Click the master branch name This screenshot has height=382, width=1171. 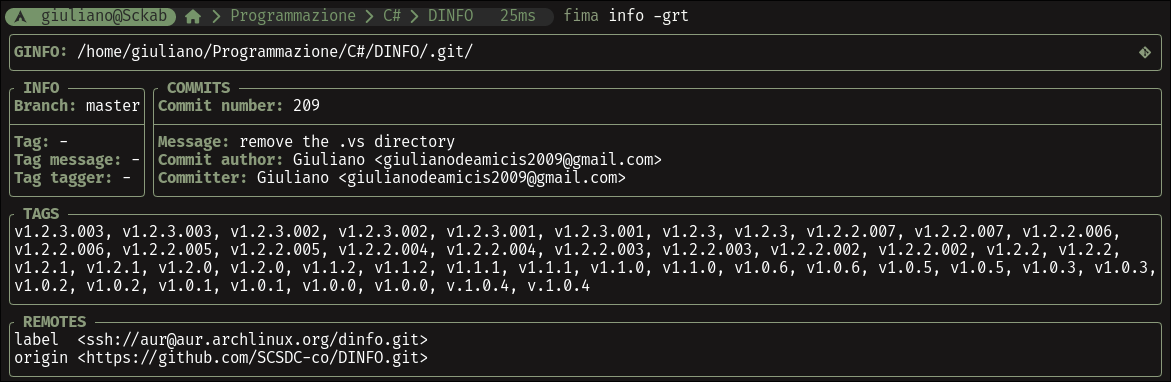pos(113,106)
